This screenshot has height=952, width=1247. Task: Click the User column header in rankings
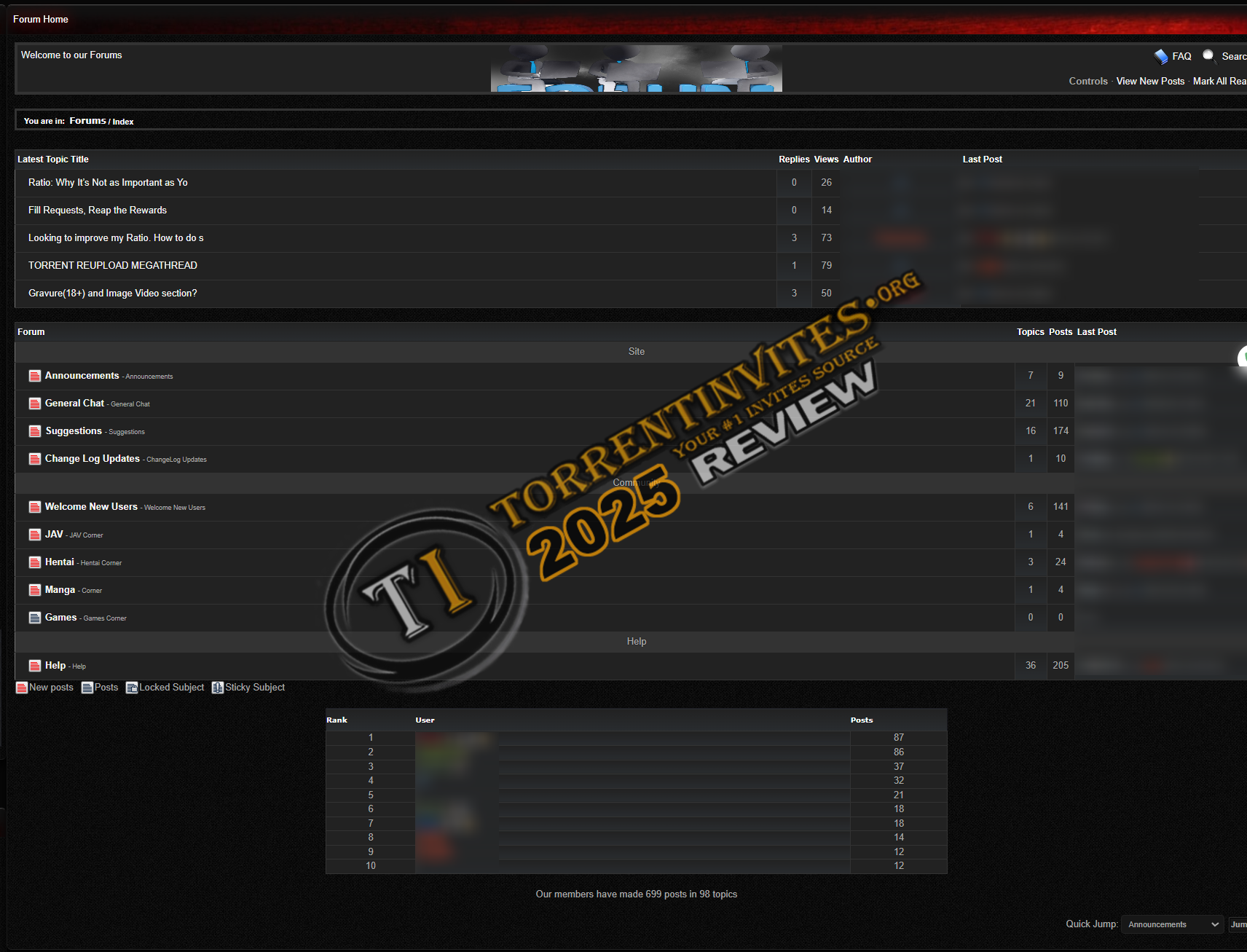click(x=425, y=720)
